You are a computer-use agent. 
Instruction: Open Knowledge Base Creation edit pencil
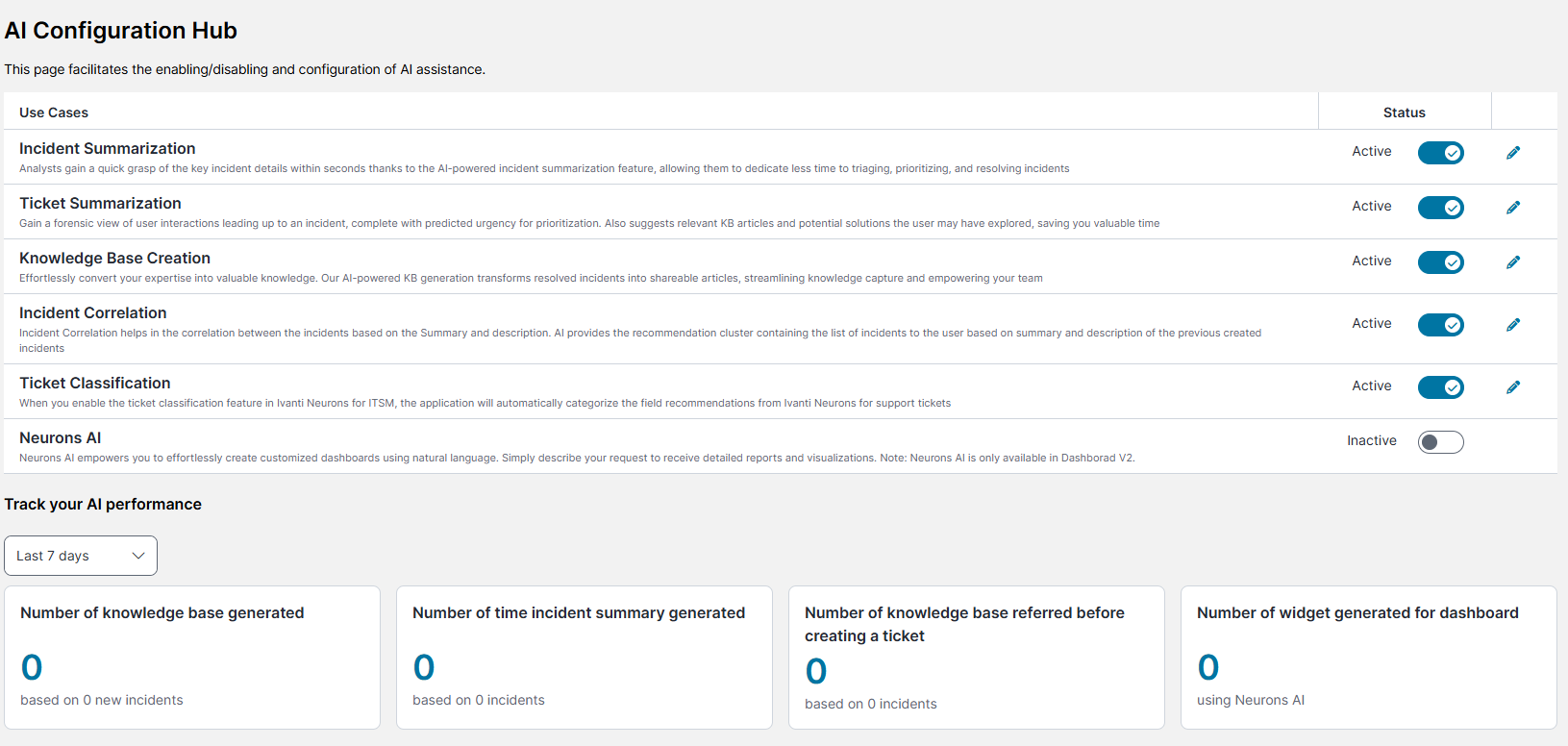click(x=1513, y=262)
